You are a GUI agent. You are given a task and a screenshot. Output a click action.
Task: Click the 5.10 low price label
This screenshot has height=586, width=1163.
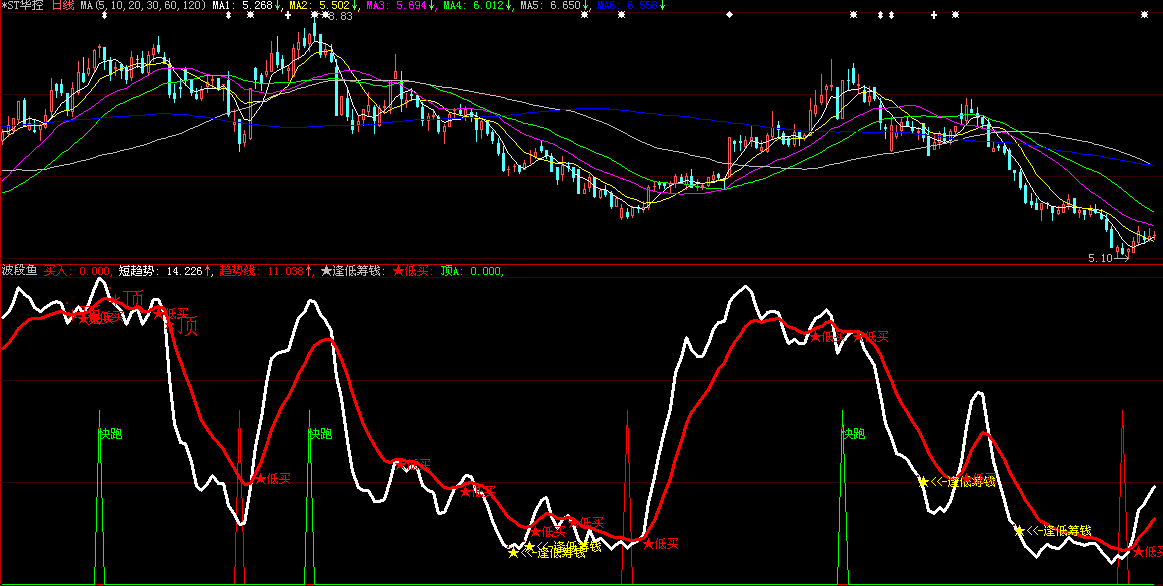(x=1101, y=258)
